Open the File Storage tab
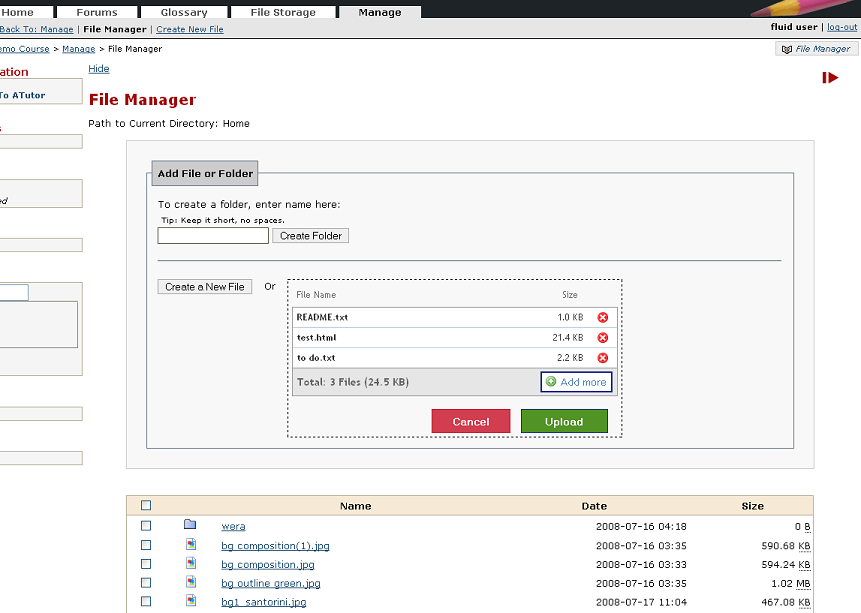The image size is (861, 613). point(282,12)
